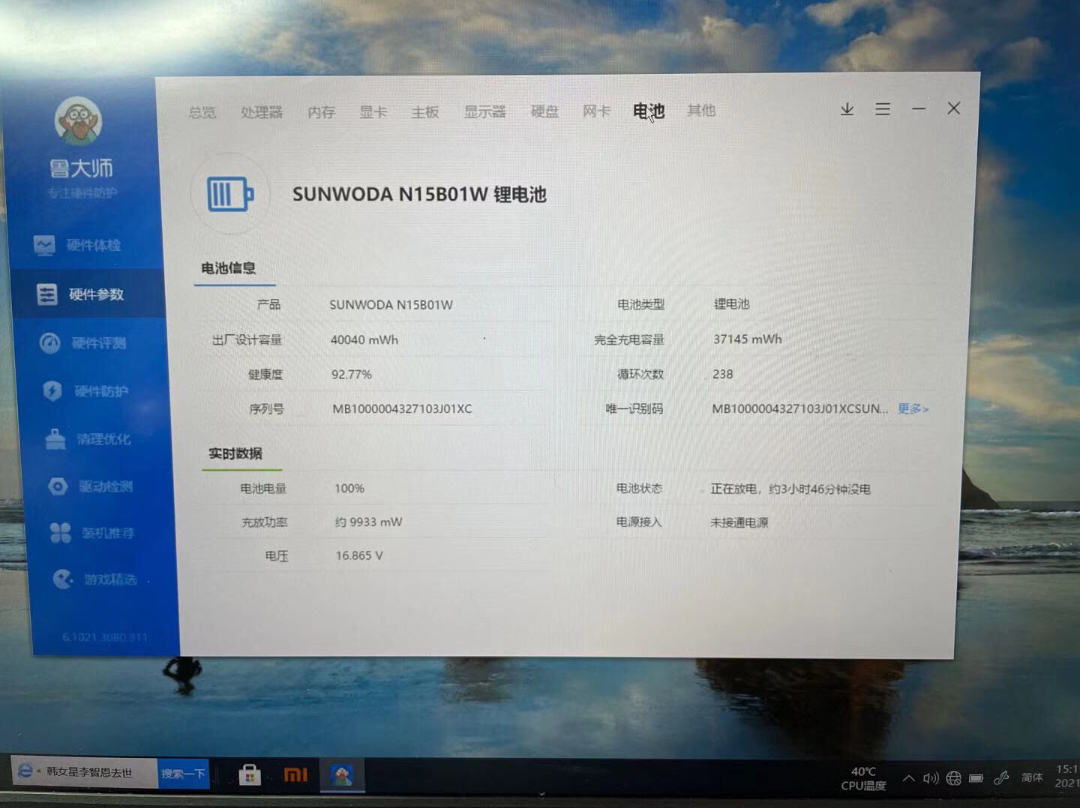Click the 简体 input method indicator
This screenshot has height=808, width=1080.
1032,778
